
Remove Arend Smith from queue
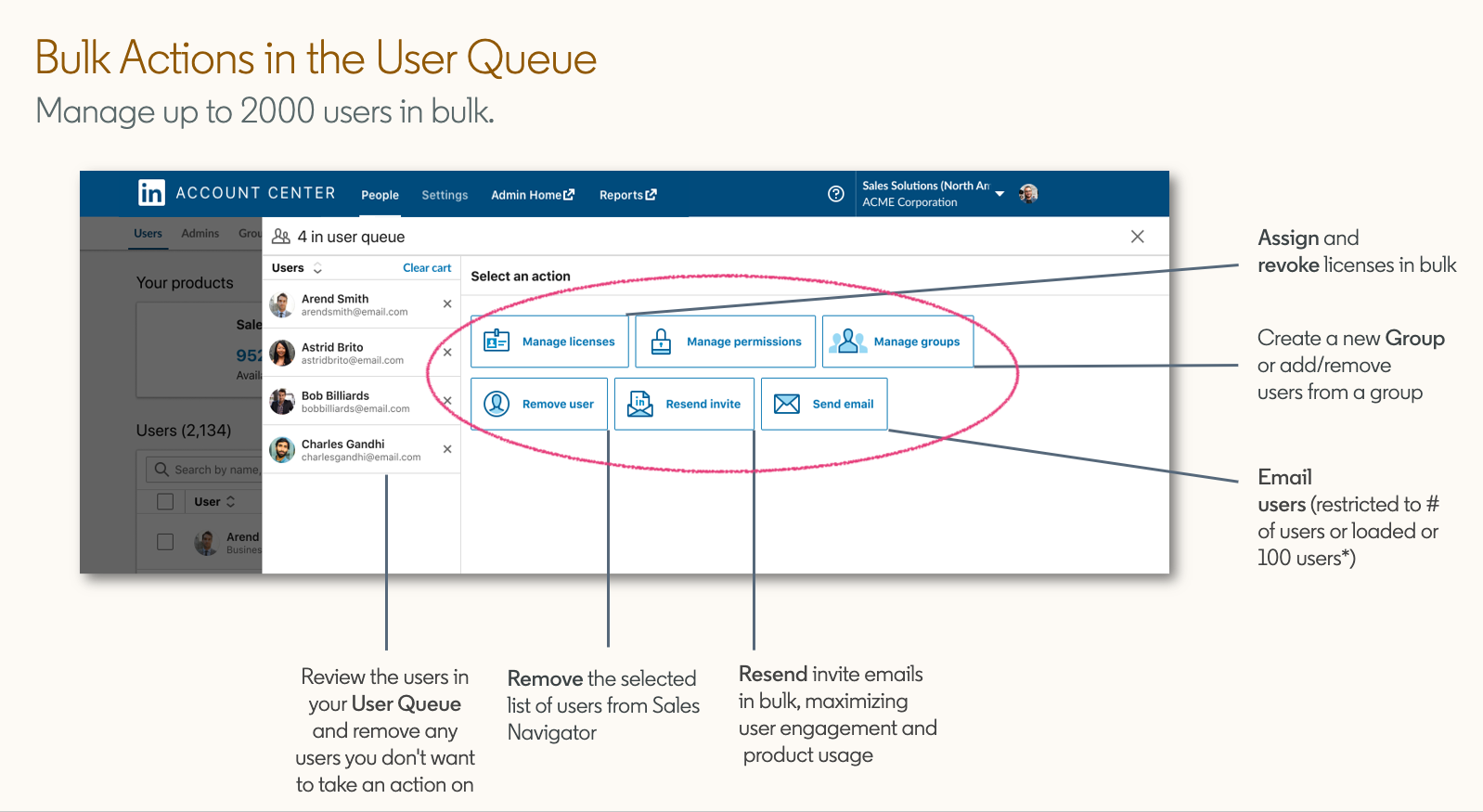click(447, 303)
